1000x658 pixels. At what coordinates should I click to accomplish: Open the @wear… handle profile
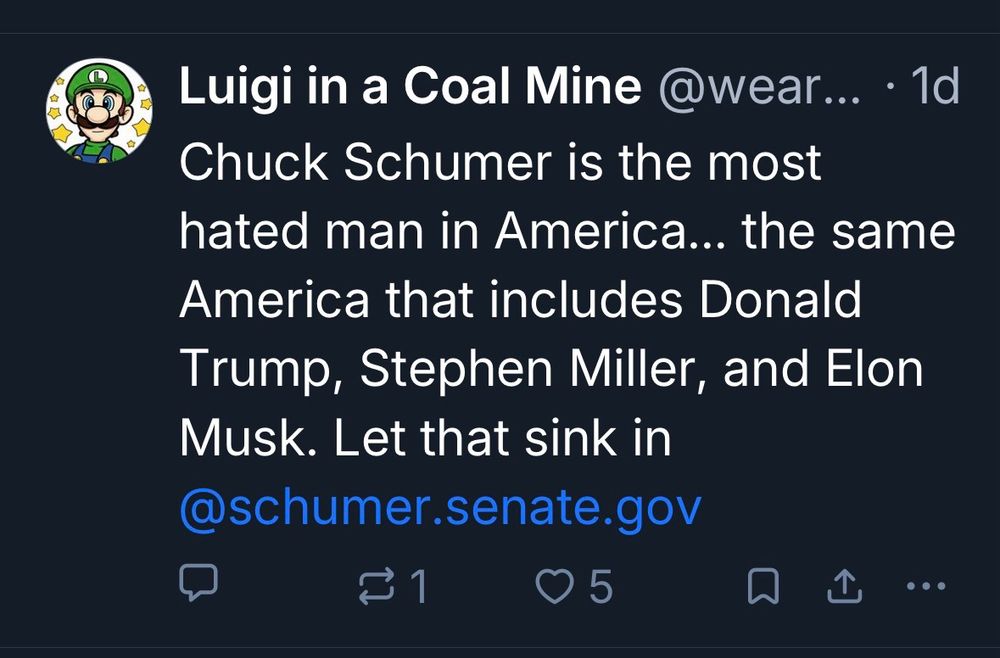758,88
